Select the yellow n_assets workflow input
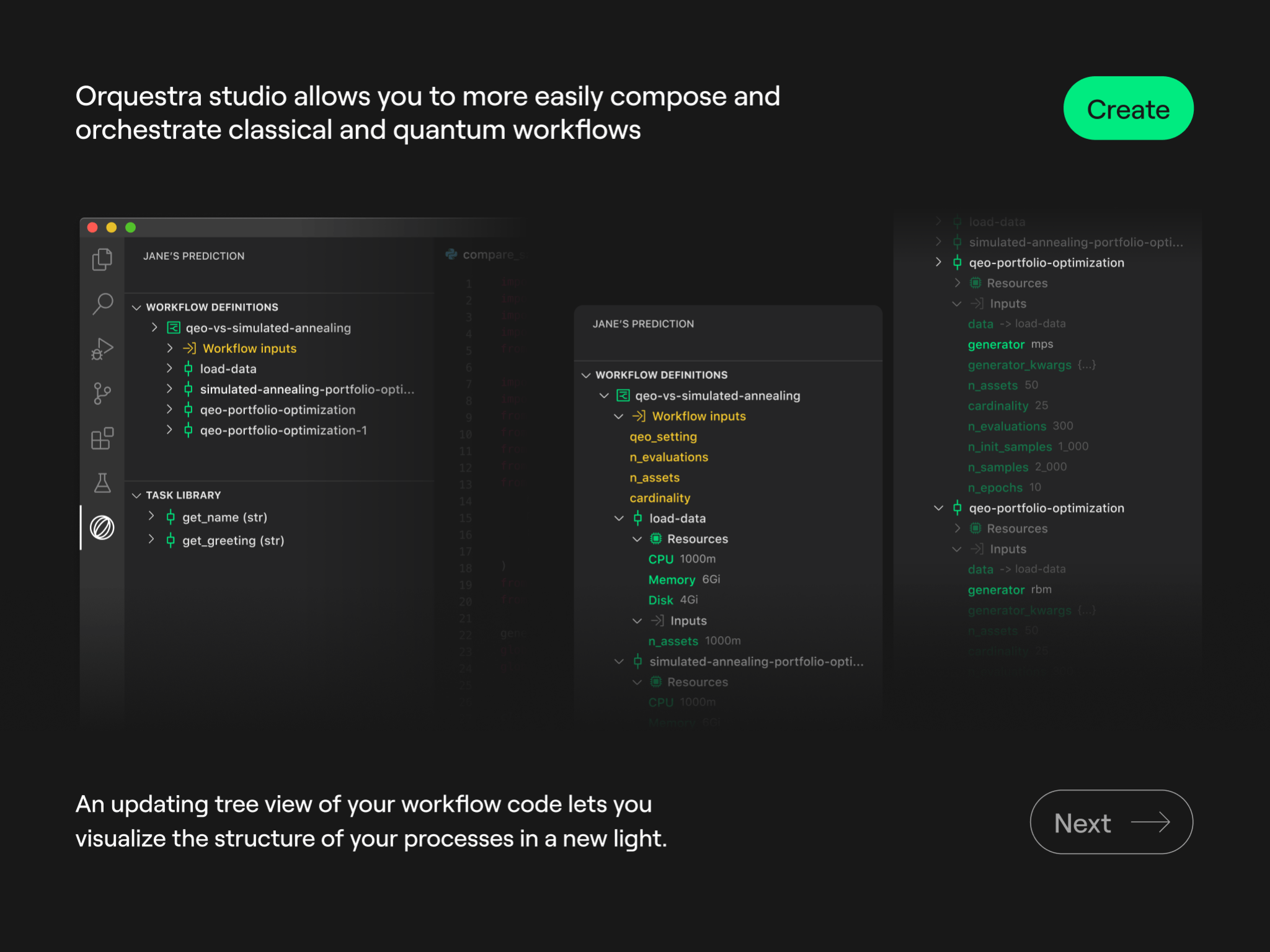This screenshot has height=952, width=1270. click(x=654, y=478)
